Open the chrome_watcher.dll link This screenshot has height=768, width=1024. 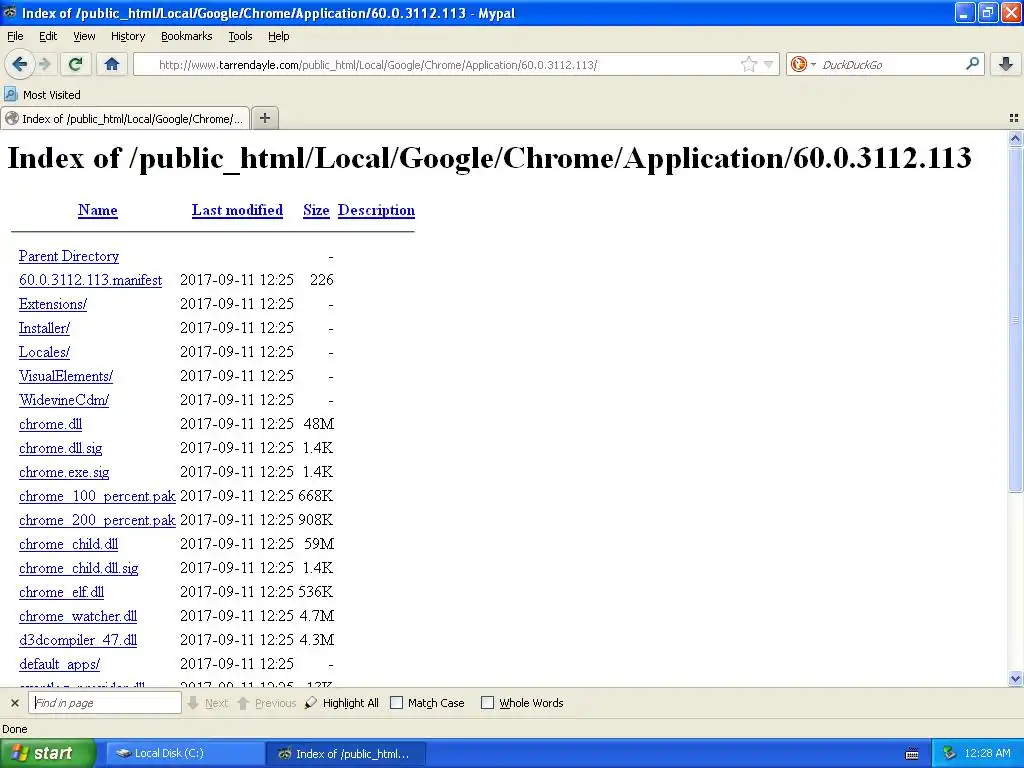78,616
